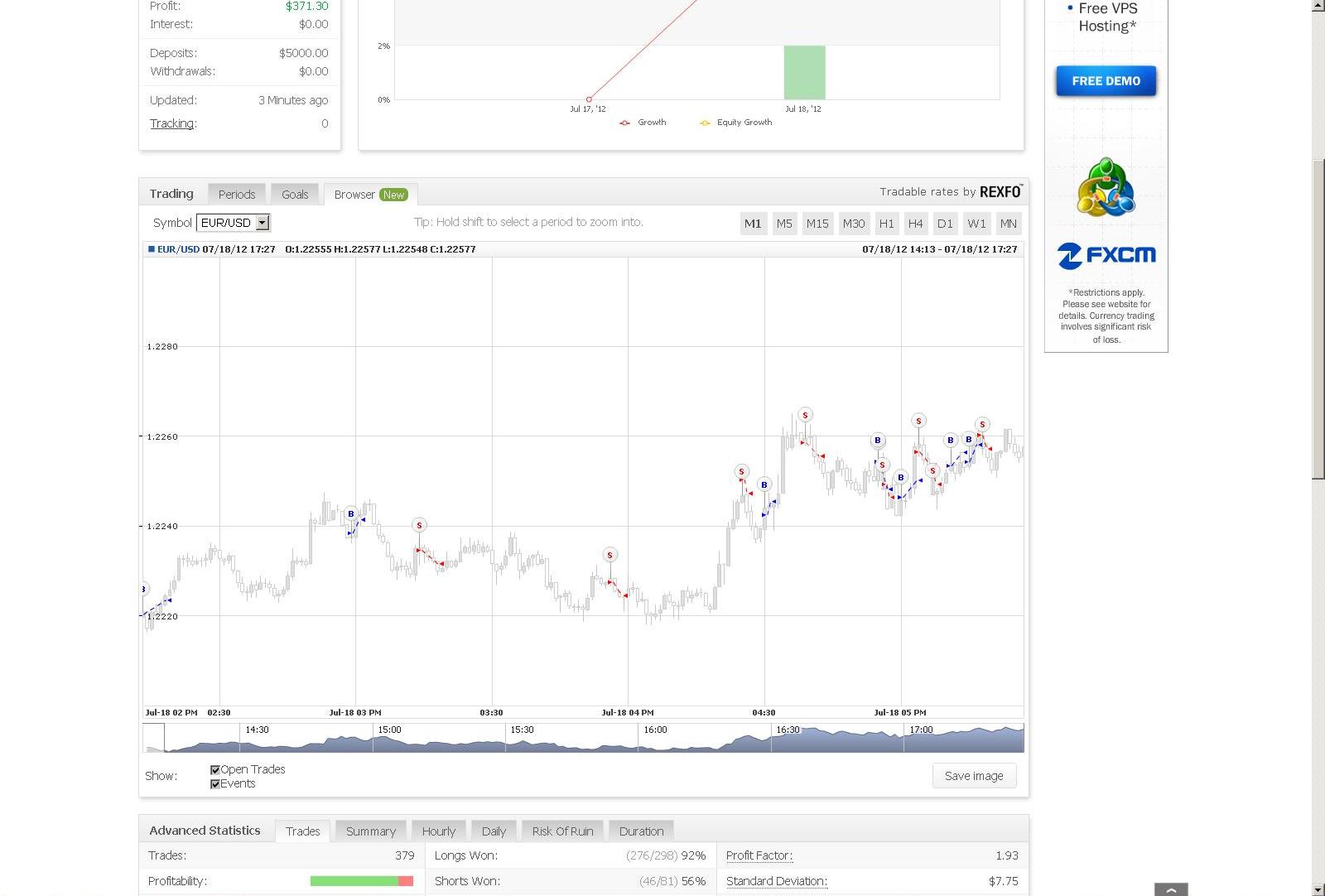This screenshot has width=1325, height=896.
Task: Click the sell marker near Jul-18 04 PM
Action: [x=609, y=555]
